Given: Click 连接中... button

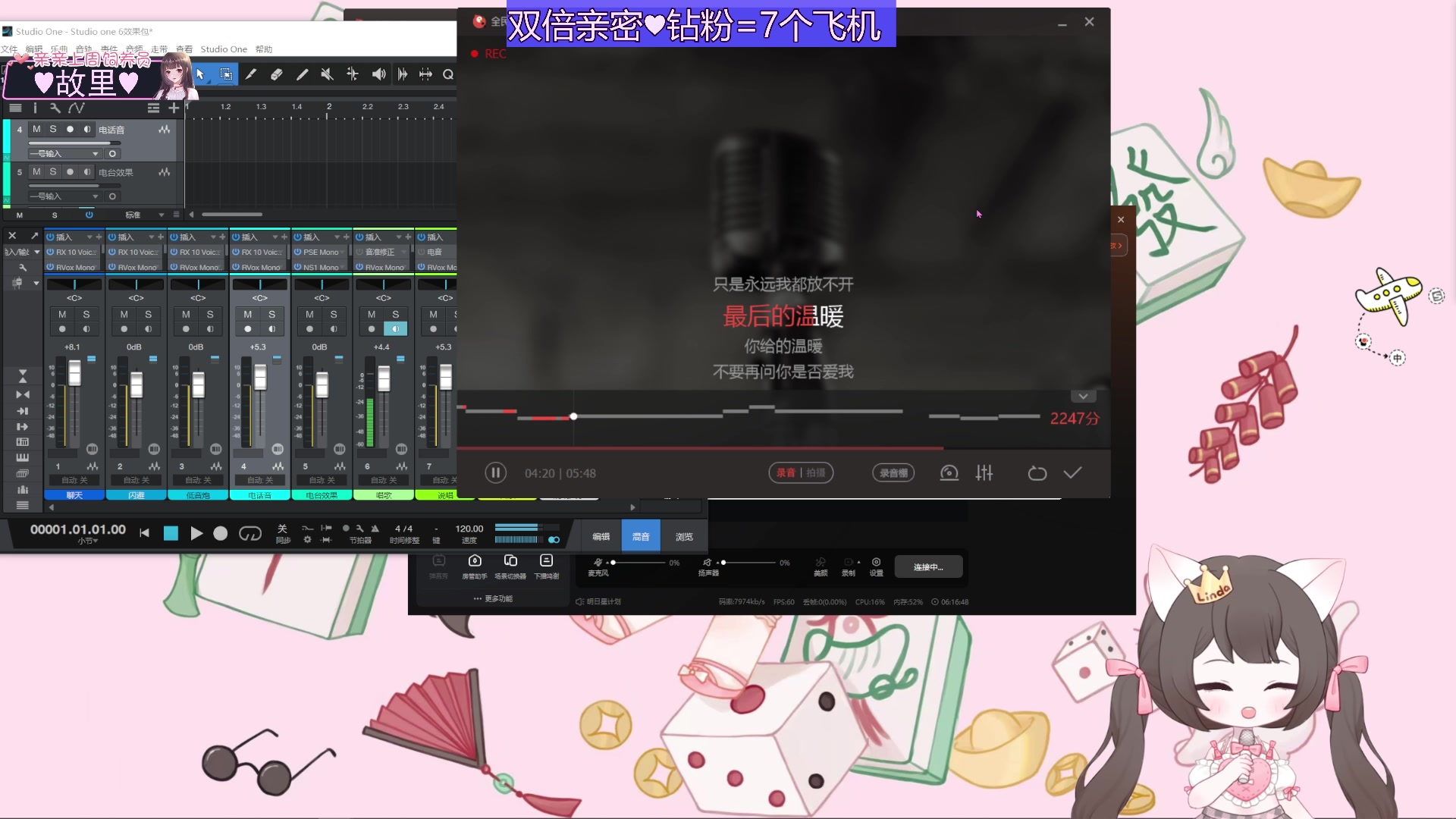Looking at the screenshot, I should (928, 567).
